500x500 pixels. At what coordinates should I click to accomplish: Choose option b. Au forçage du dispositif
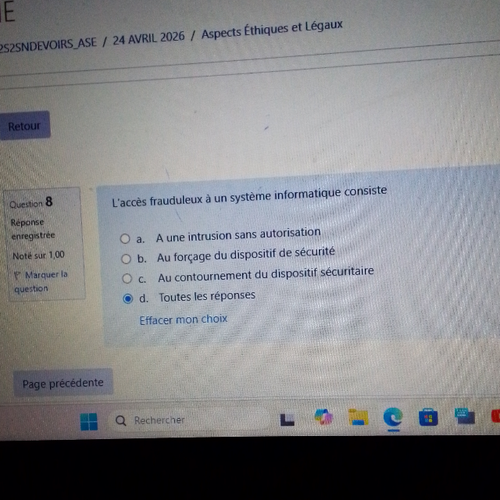[x=126, y=259]
